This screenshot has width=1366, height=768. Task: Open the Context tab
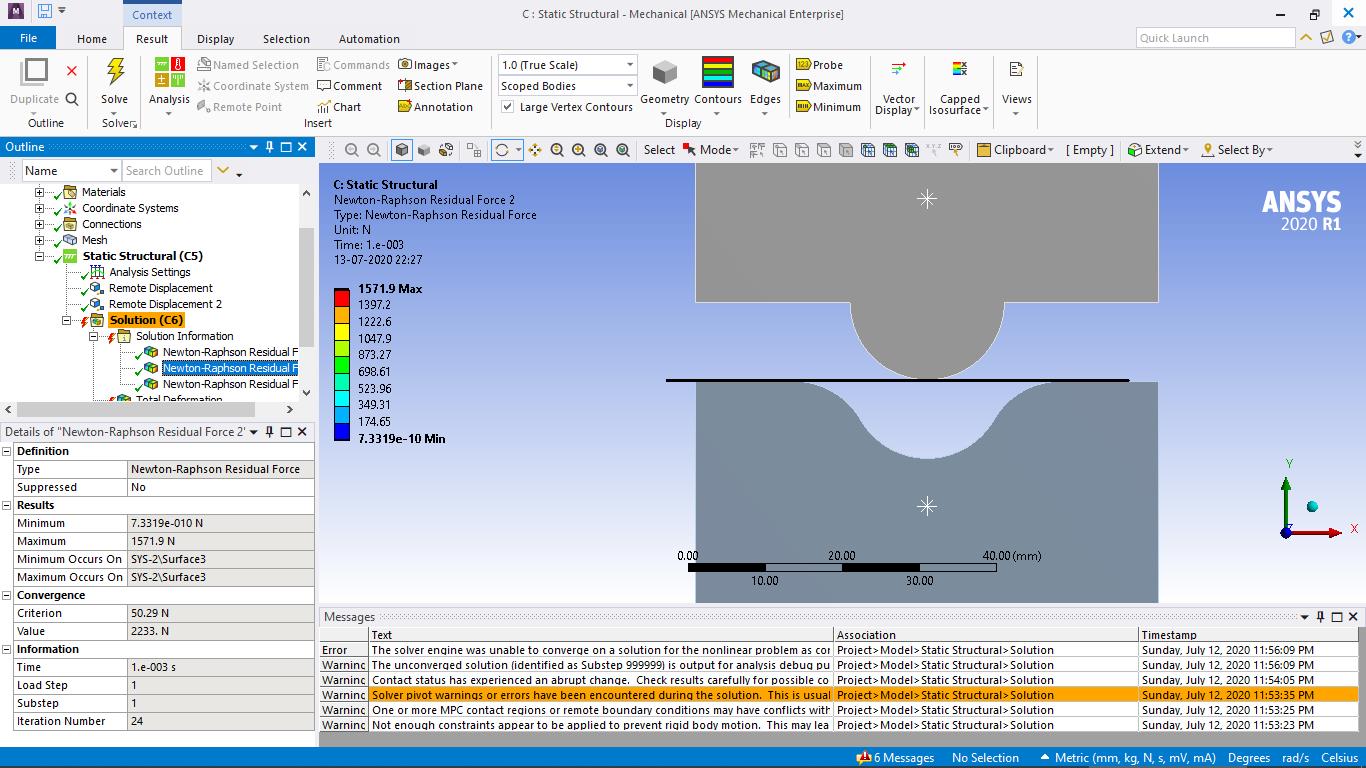click(x=152, y=14)
